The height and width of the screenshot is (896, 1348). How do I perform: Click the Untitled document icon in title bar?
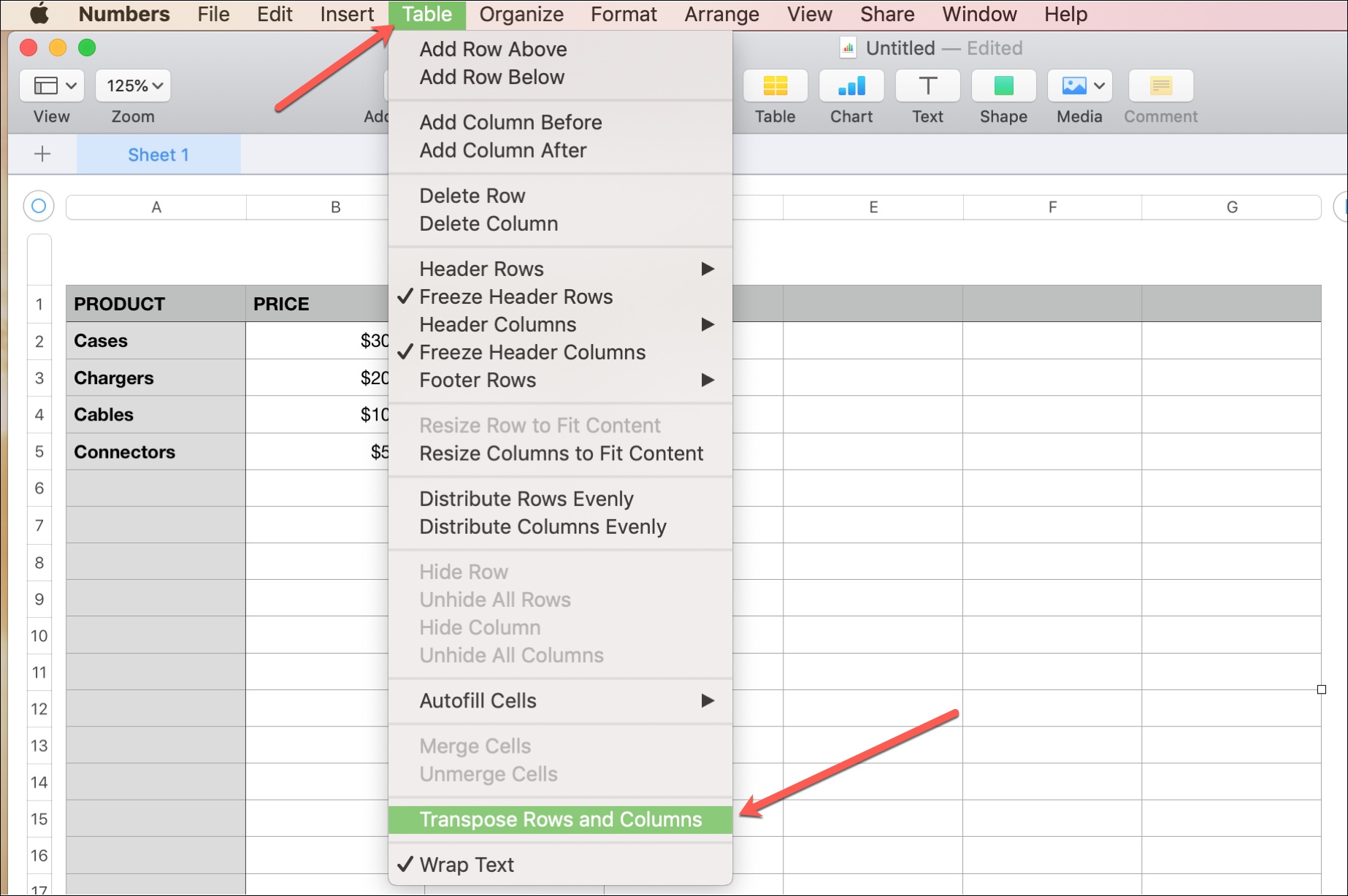point(848,48)
